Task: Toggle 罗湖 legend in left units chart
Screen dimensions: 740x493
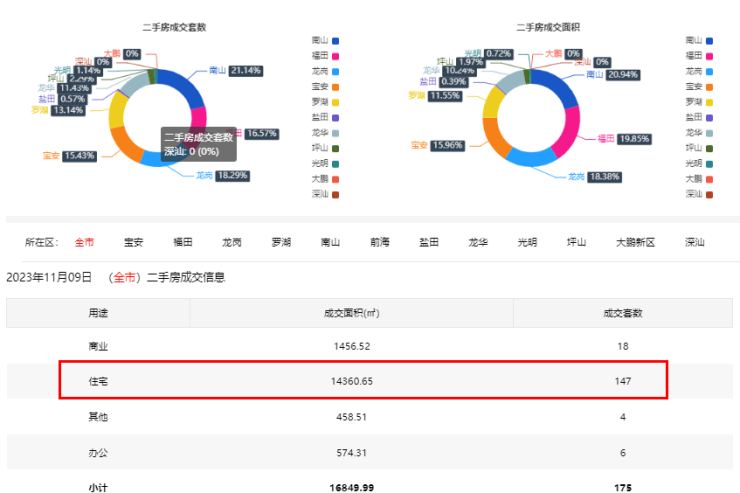Action: click(329, 102)
